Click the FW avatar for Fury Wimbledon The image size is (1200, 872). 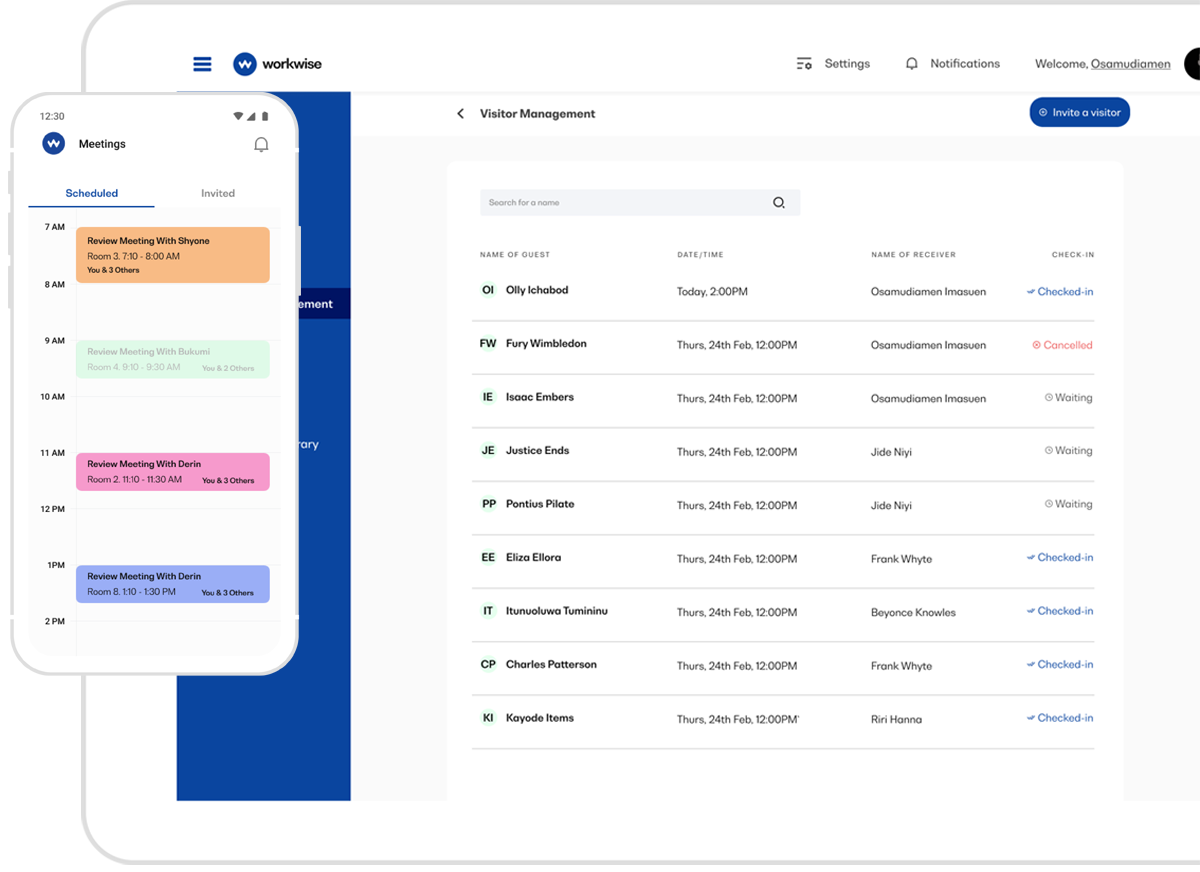coord(488,344)
